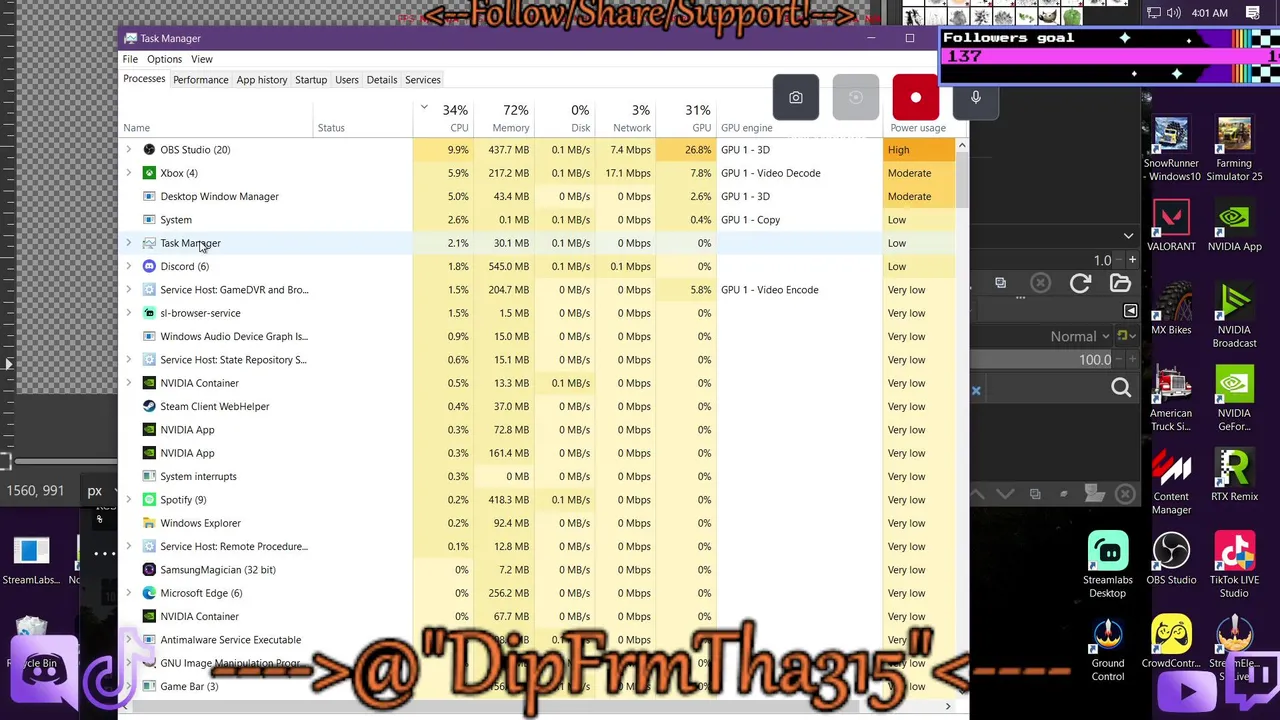Expand the Xbox (4) process group
The image size is (1280, 720).
click(x=128, y=173)
